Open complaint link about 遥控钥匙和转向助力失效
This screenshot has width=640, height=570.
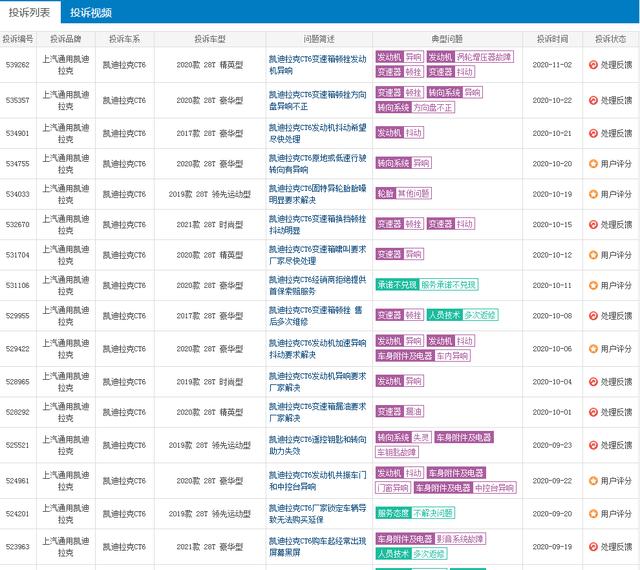[318, 445]
